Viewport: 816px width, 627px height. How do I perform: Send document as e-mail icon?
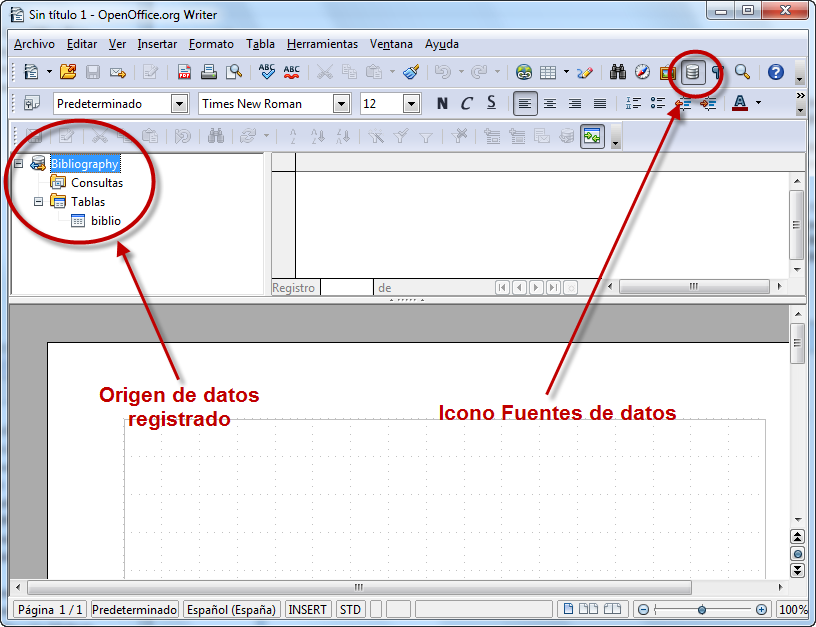pyautogui.click(x=118, y=72)
